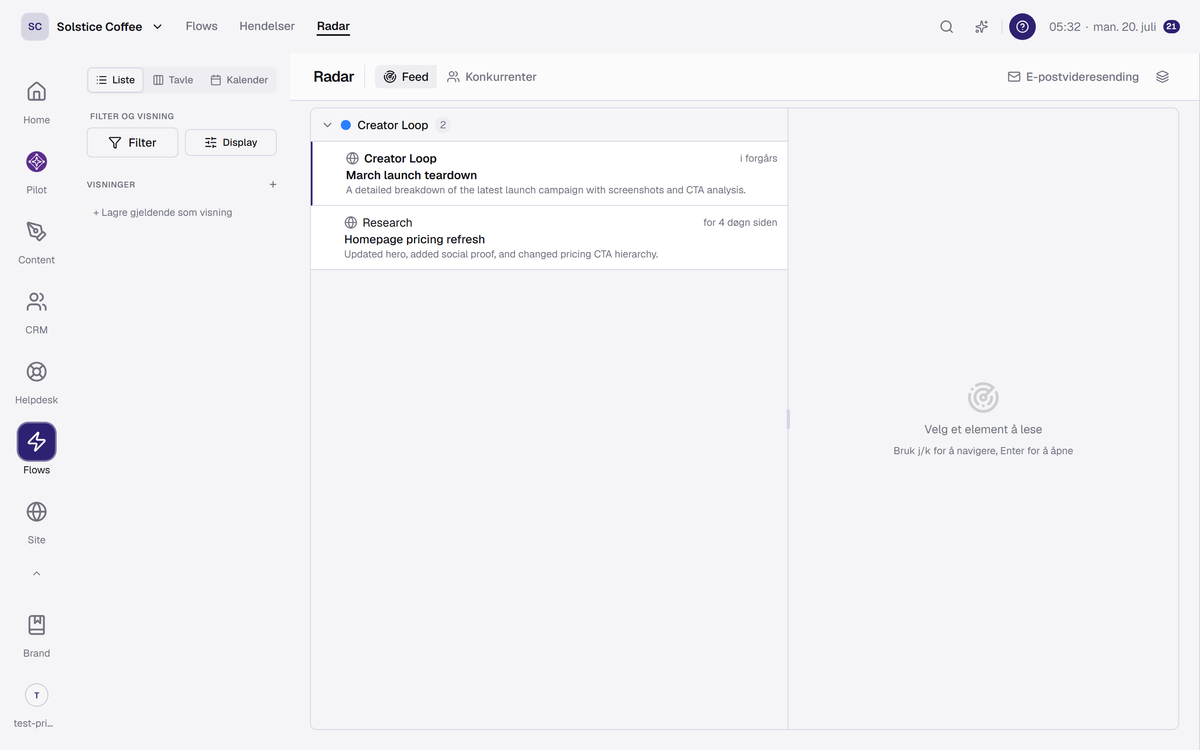Click the date and time display
Screen dimensions: 1200x750
tap(1102, 27)
